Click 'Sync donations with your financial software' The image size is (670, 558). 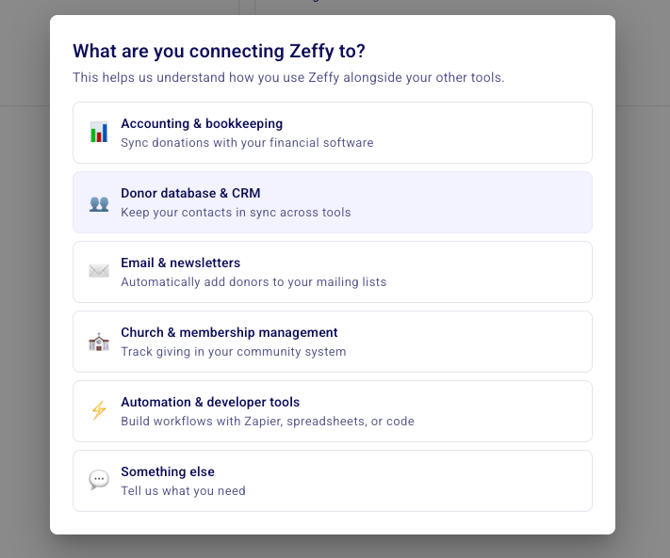[x=247, y=143]
